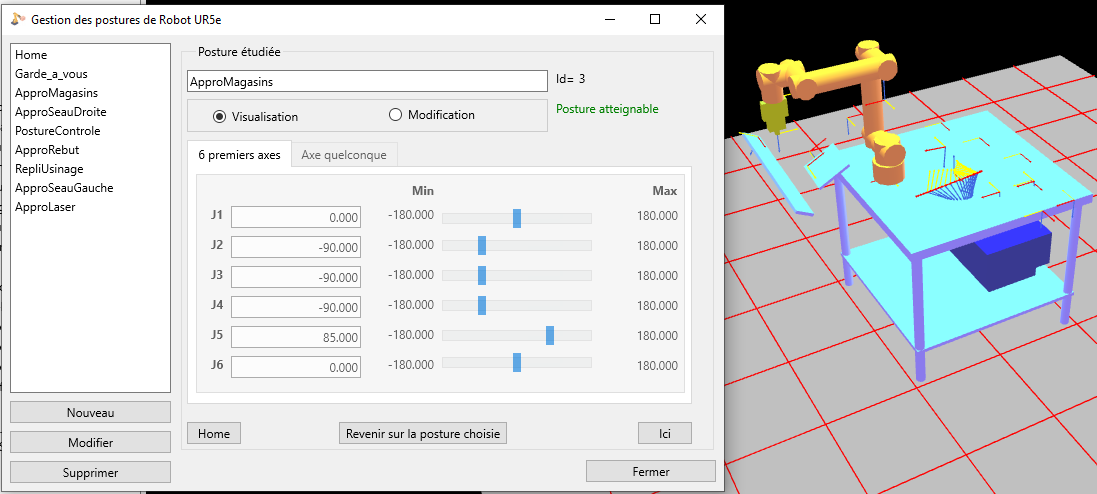This screenshot has height=494, width=1097.
Task: Select the Visualisation radio button
Action: (x=220, y=116)
